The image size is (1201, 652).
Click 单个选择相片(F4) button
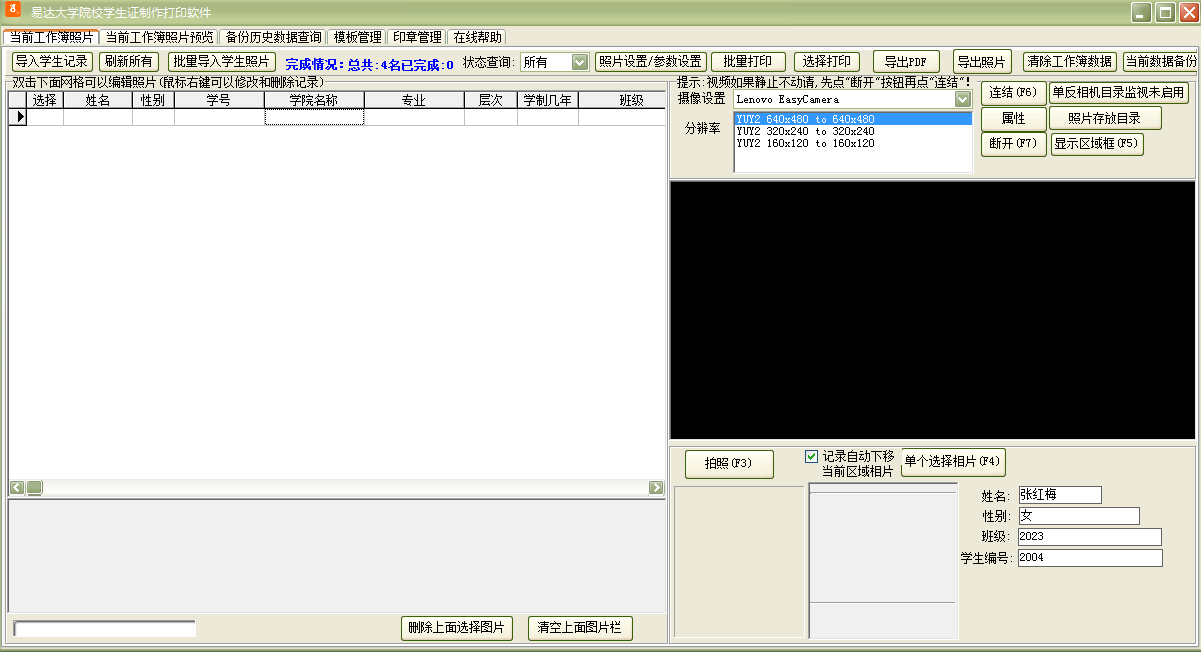(x=952, y=462)
